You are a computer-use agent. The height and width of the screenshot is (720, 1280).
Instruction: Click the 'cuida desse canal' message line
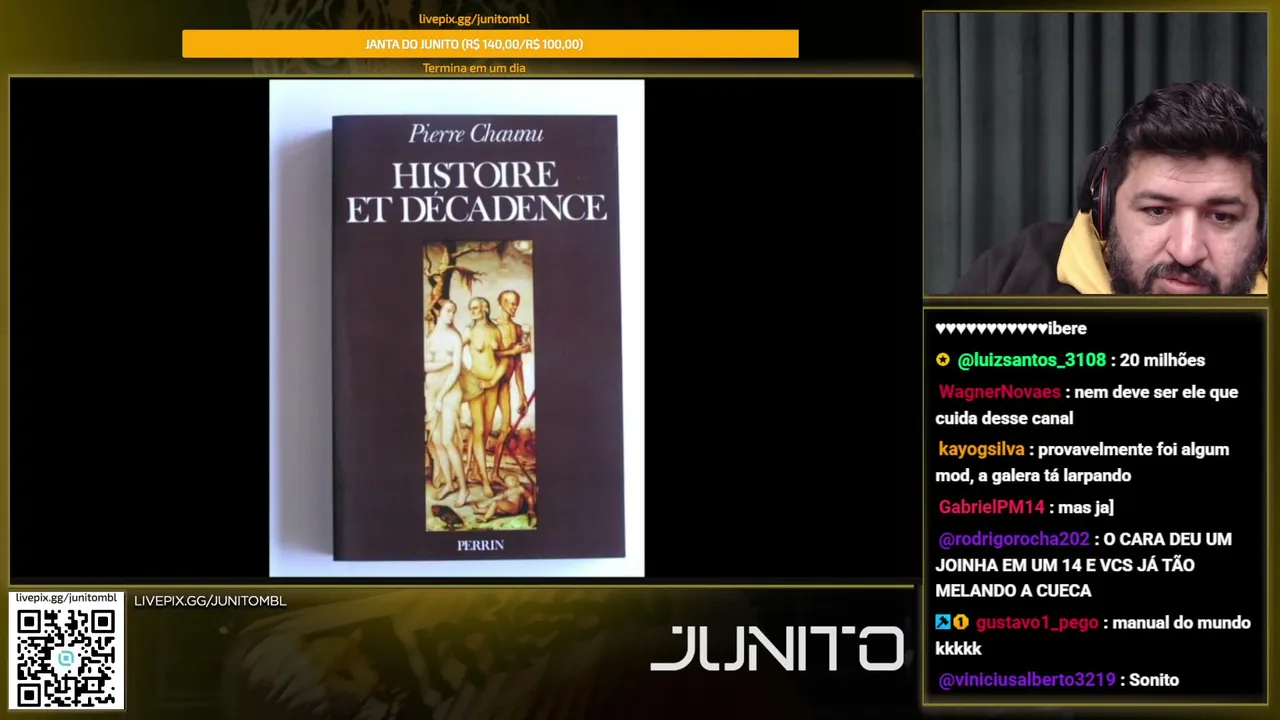(x=1004, y=418)
